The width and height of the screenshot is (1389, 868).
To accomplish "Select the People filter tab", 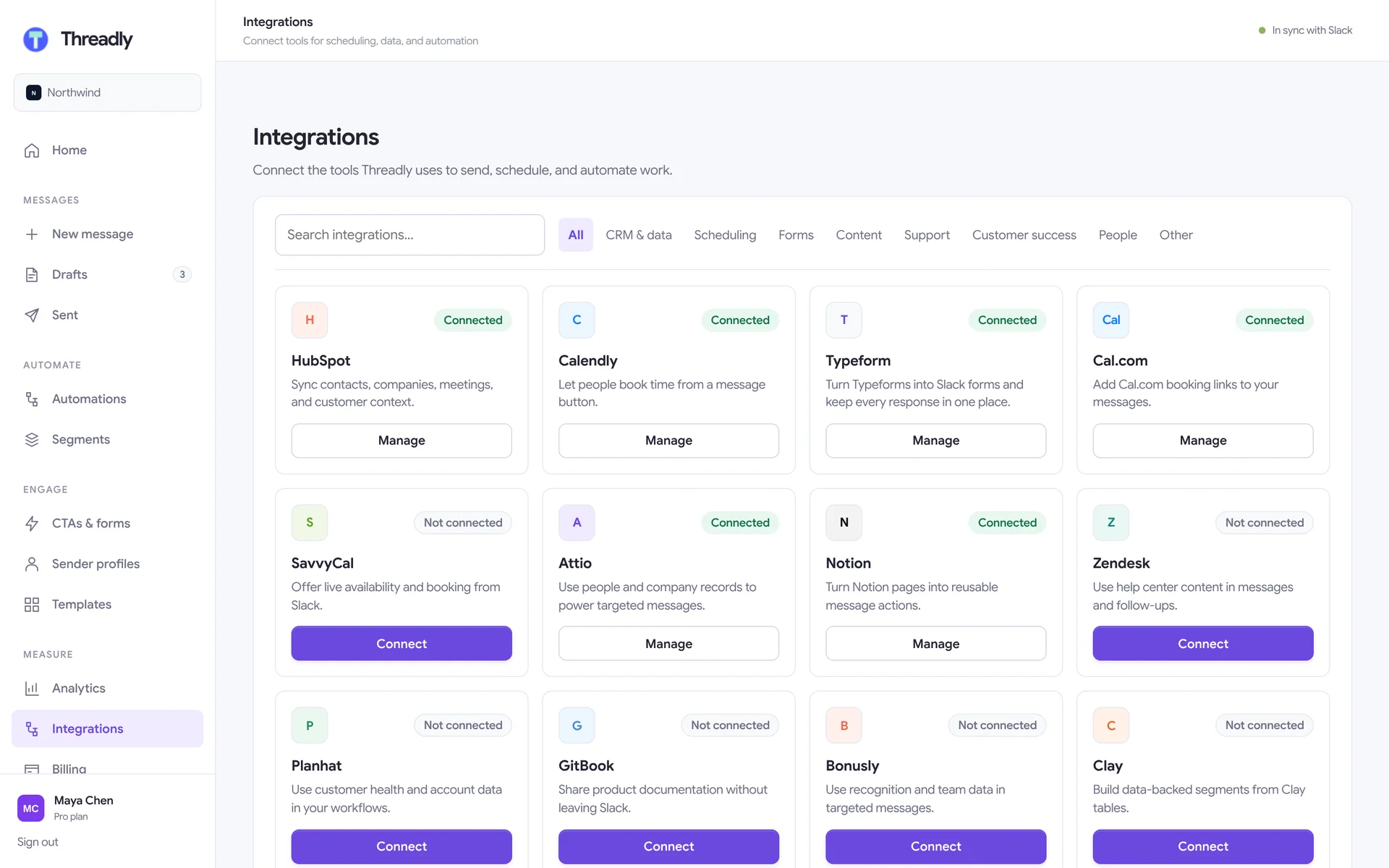I will click(1118, 235).
